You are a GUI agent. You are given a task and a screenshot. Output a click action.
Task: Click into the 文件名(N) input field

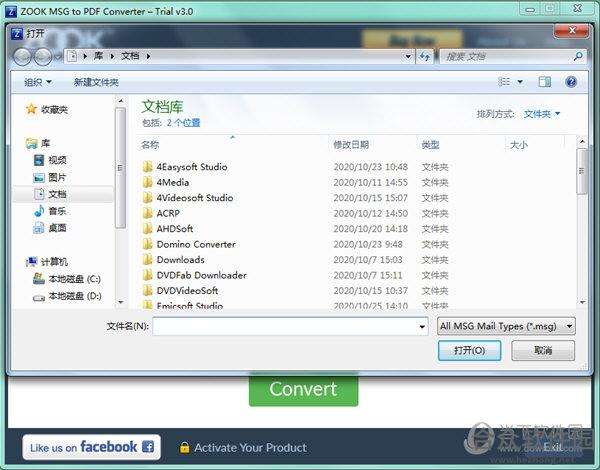(x=290, y=326)
